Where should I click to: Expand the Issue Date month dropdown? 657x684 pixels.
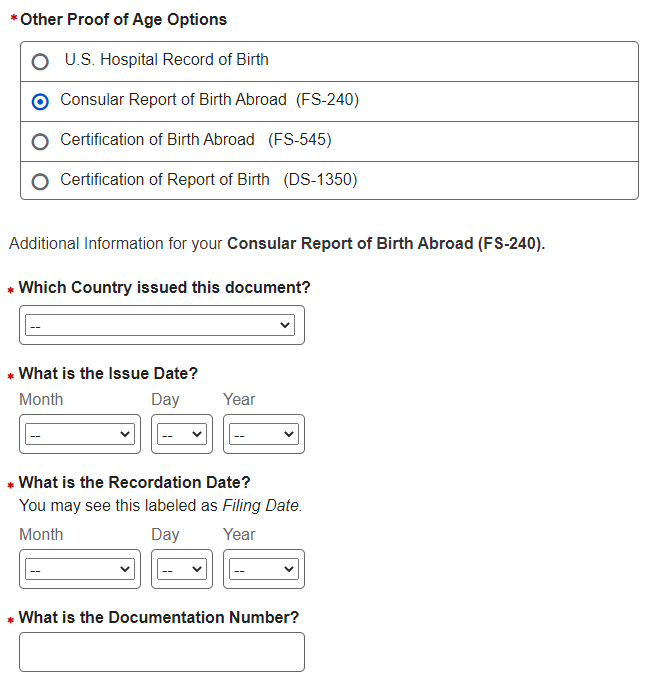pos(80,434)
